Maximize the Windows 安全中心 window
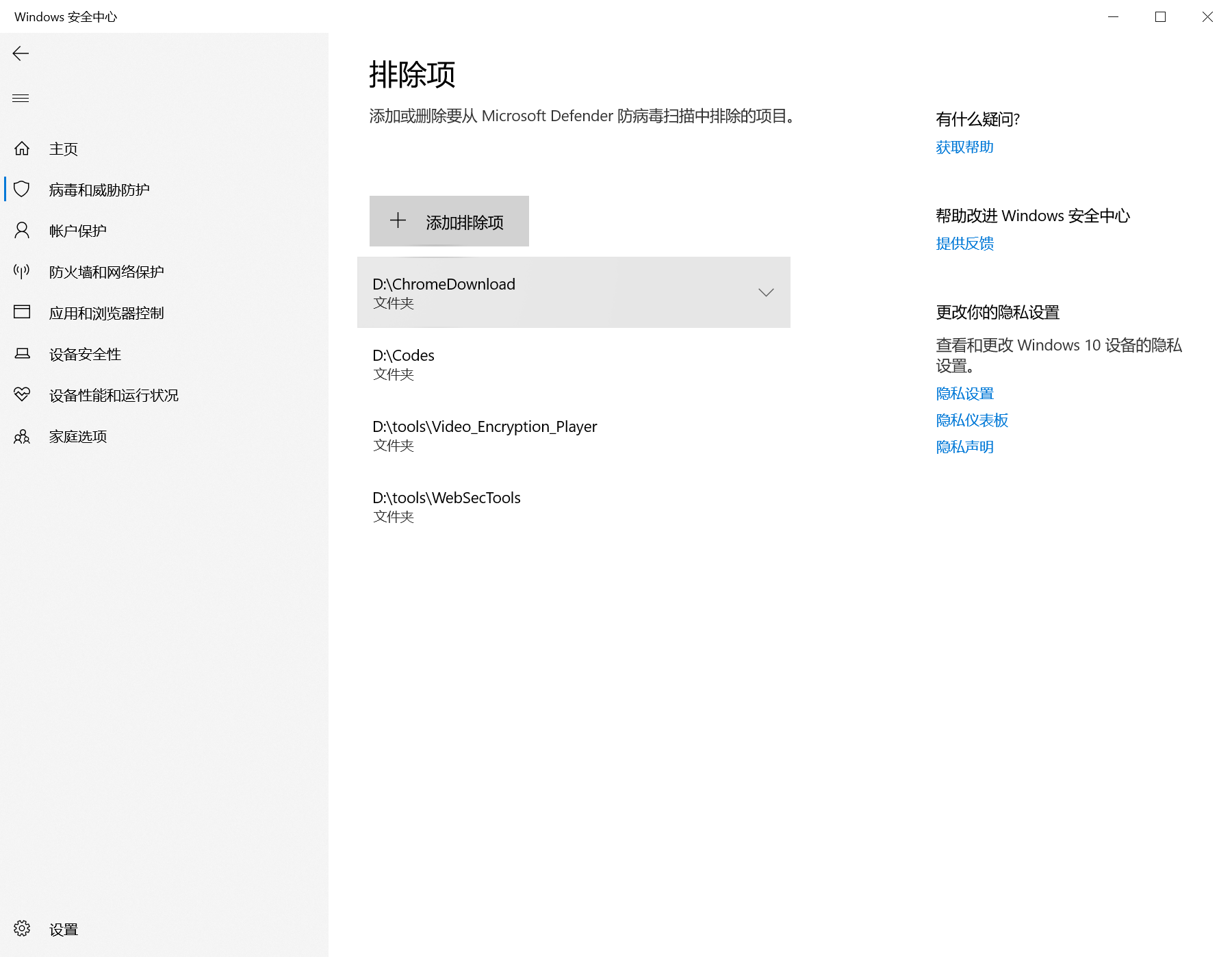 pos(1160,16)
